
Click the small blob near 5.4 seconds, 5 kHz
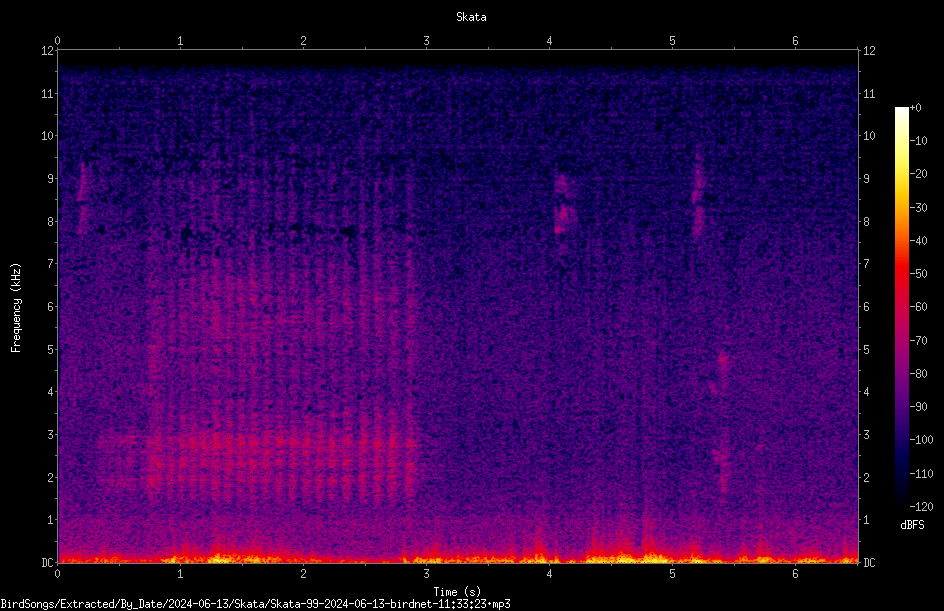click(x=723, y=359)
